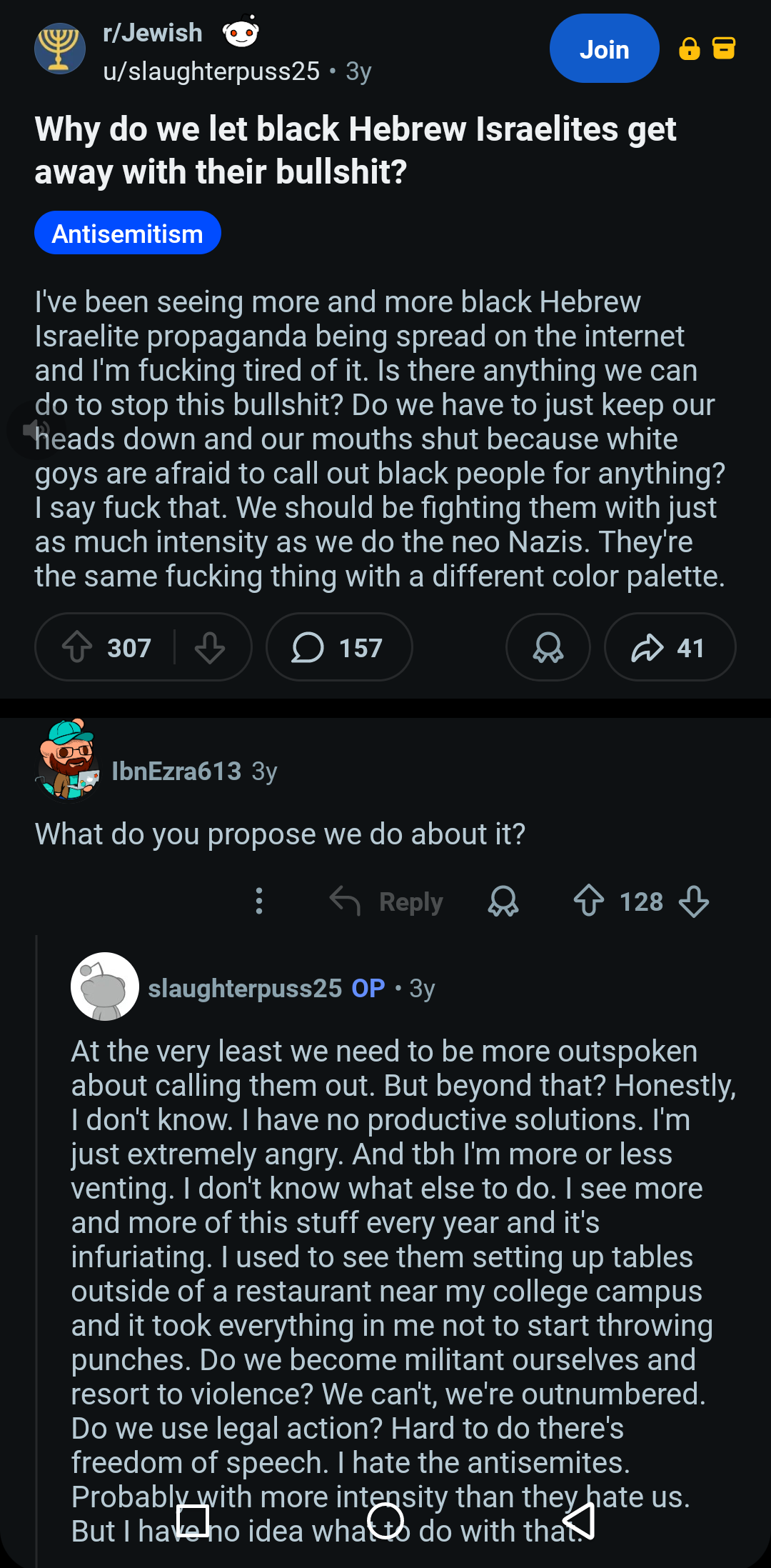Collapse the slaughterpuss25 reply thread line

click(x=36, y=1250)
